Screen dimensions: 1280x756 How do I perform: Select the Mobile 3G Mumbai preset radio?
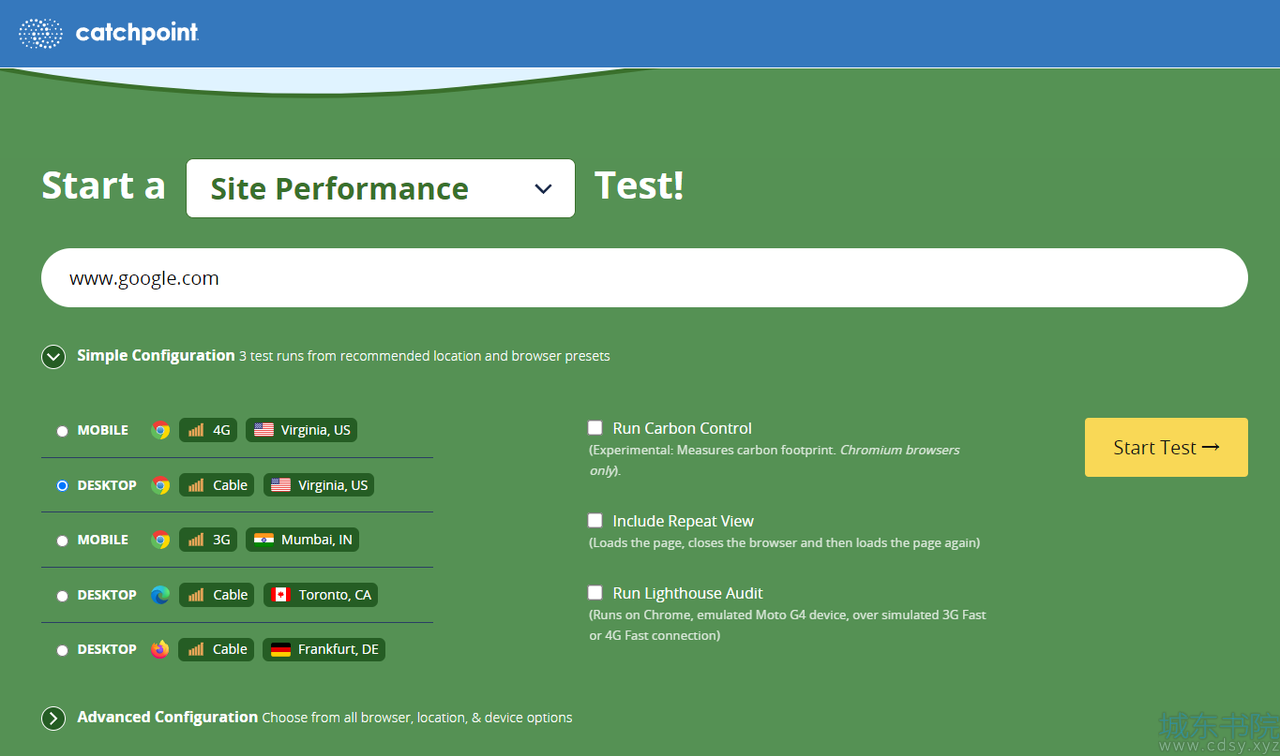pos(62,541)
